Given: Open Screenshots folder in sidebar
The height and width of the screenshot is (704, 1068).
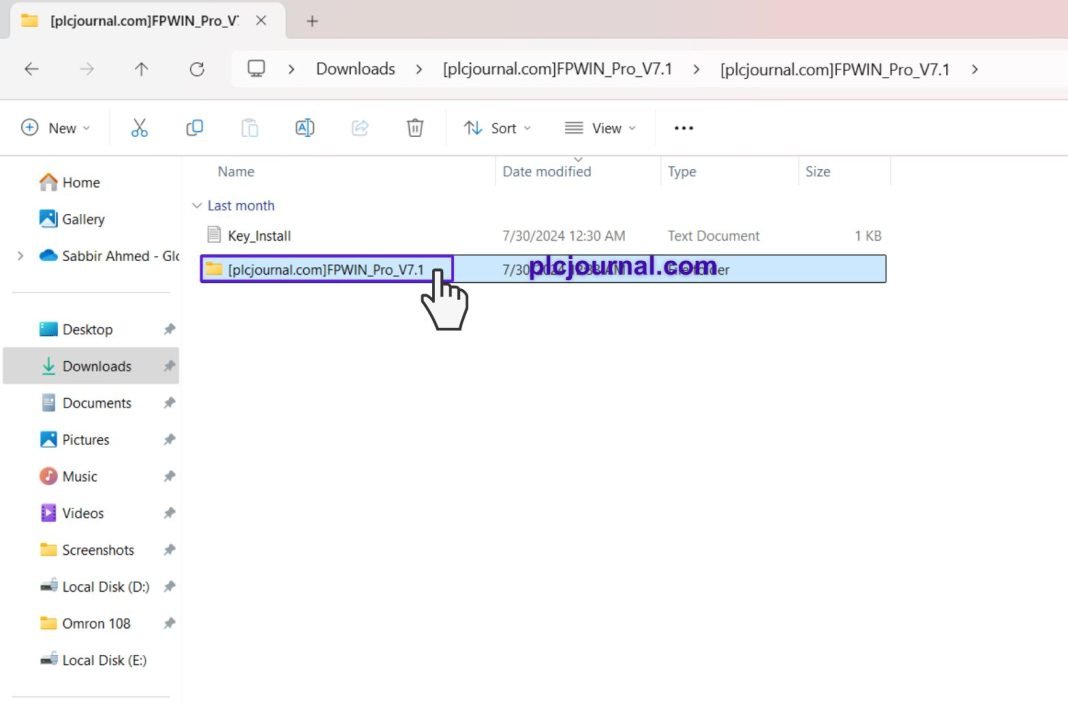Looking at the screenshot, I should 87,550.
